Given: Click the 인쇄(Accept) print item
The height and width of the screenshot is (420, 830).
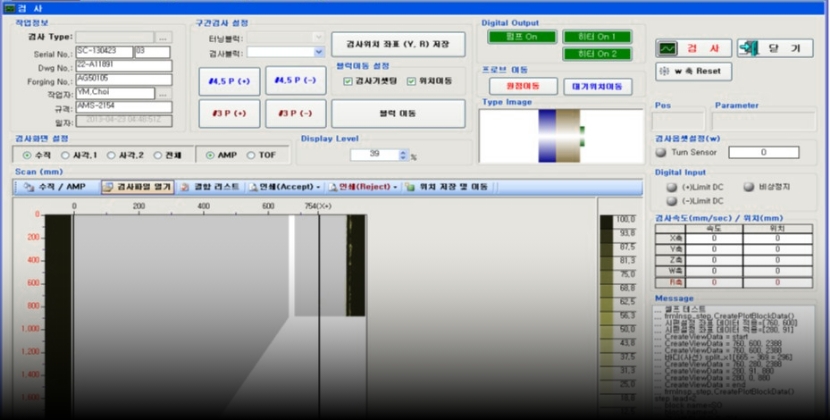Looking at the screenshot, I should click(x=280, y=187).
